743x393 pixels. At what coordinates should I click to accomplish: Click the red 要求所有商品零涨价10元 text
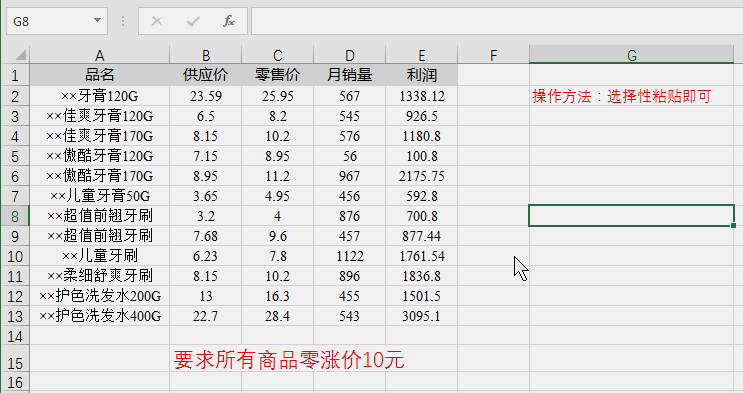pos(289,360)
